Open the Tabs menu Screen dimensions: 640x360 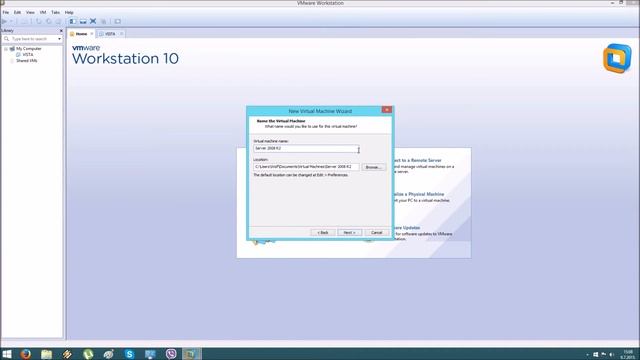(x=56, y=13)
